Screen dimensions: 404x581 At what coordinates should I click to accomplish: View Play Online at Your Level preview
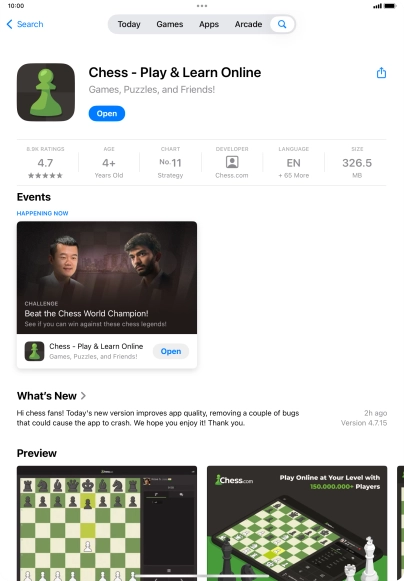(x=297, y=523)
